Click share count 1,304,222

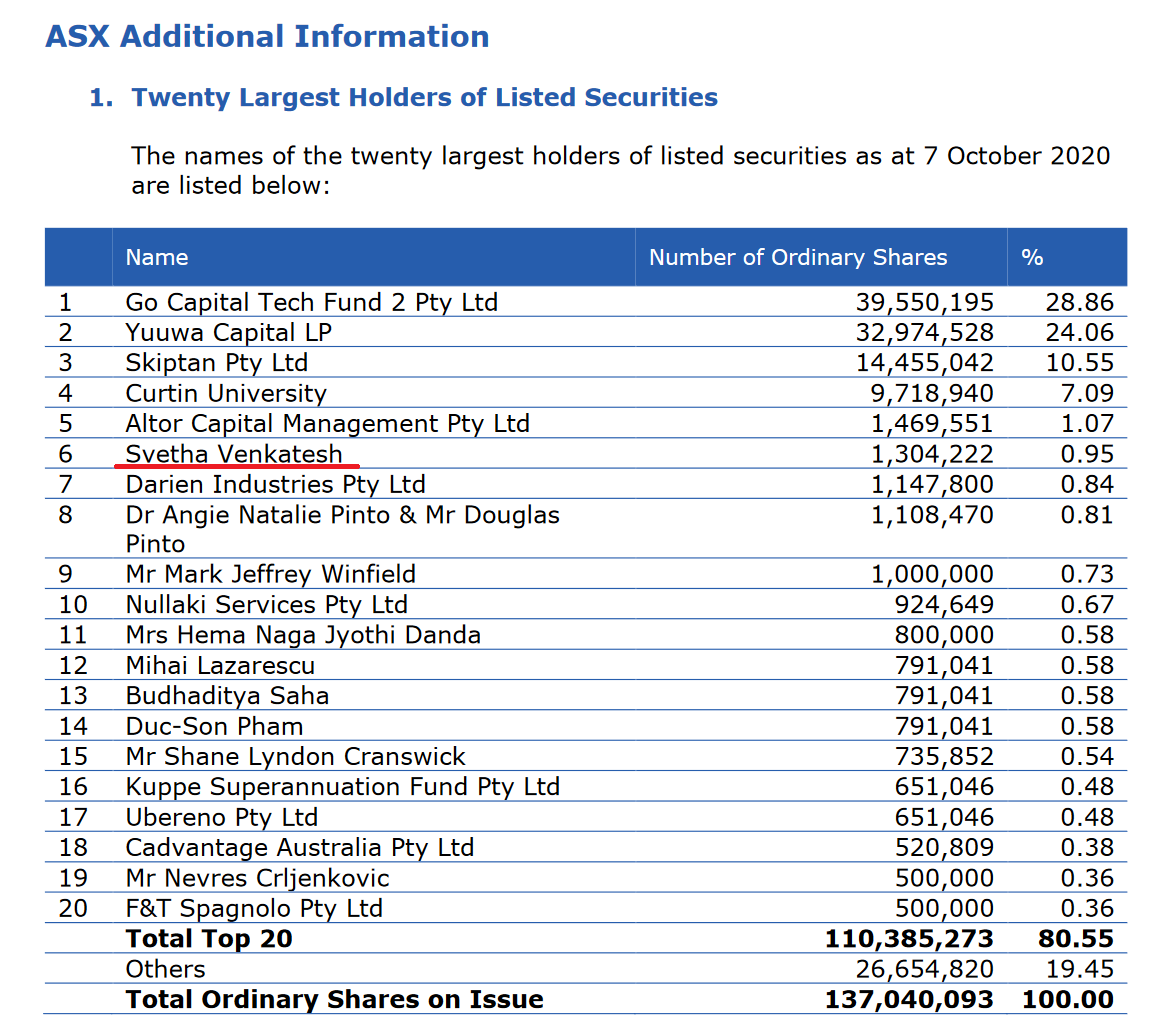(932, 454)
